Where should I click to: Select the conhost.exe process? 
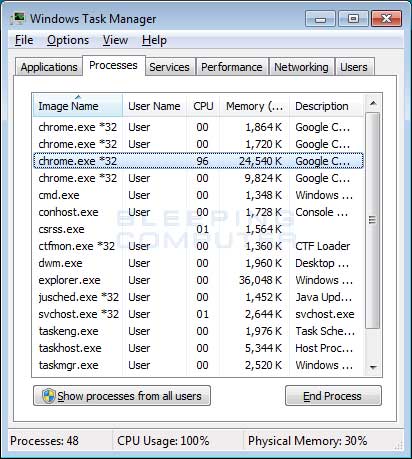click(198, 212)
